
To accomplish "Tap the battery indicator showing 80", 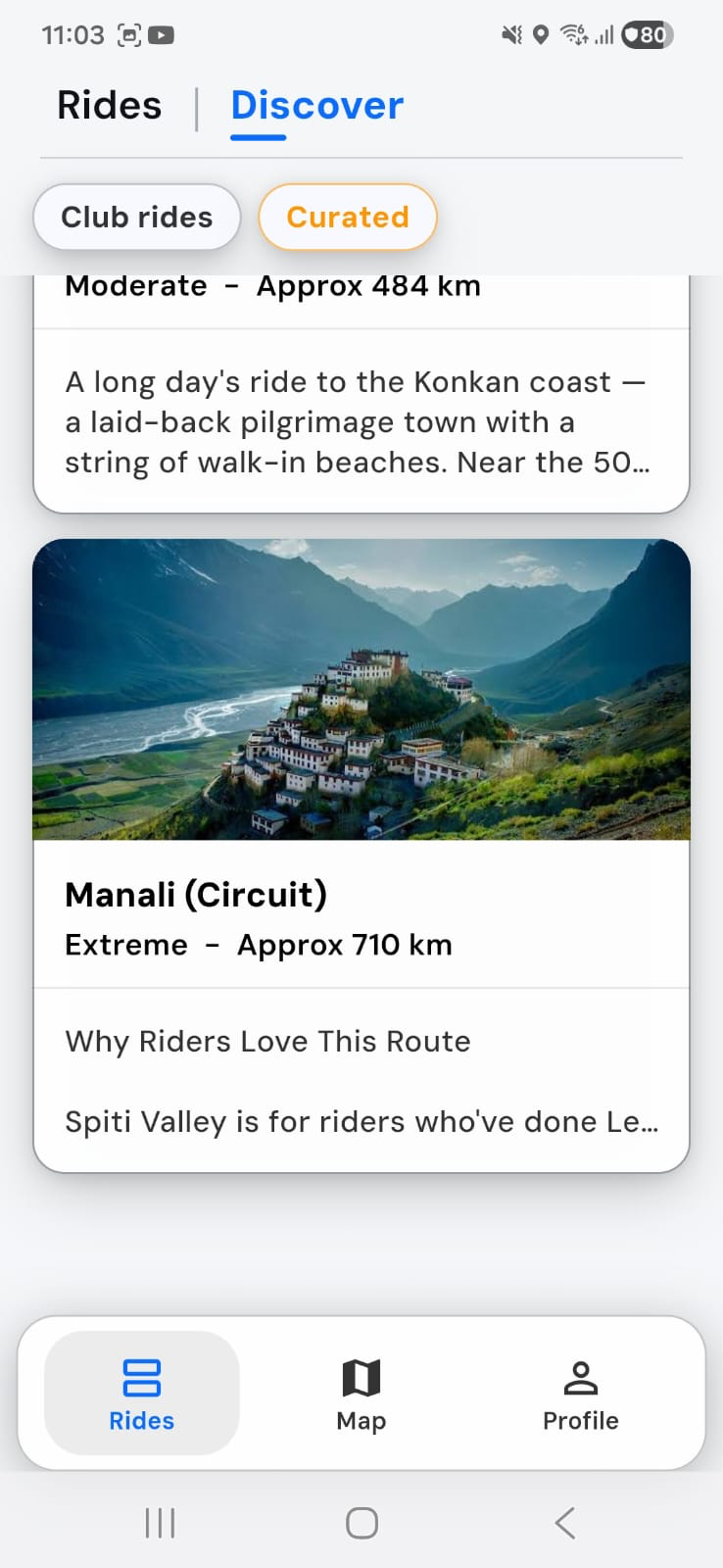I will [x=648, y=35].
